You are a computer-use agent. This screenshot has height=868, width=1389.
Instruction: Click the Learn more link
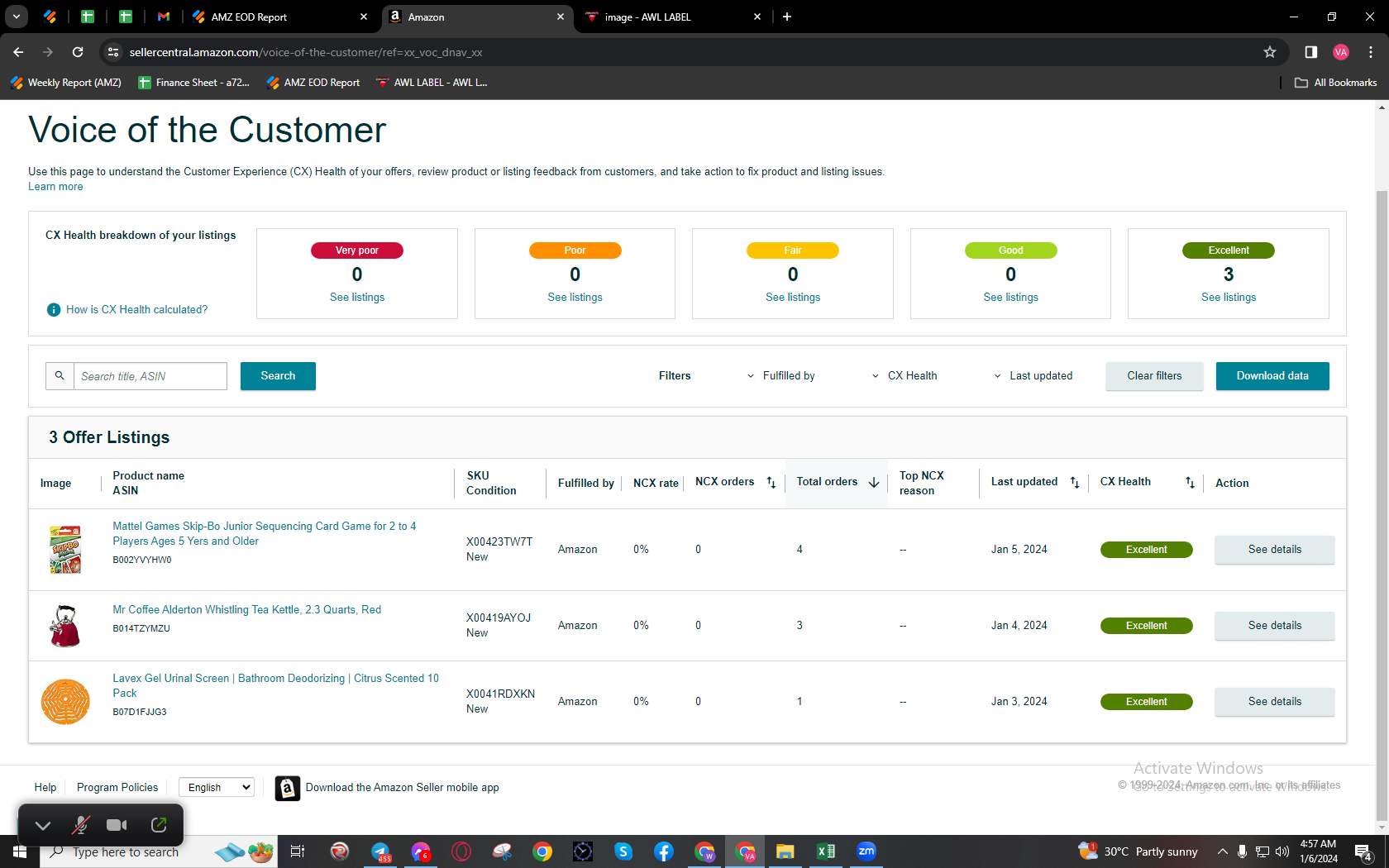click(55, 187)
